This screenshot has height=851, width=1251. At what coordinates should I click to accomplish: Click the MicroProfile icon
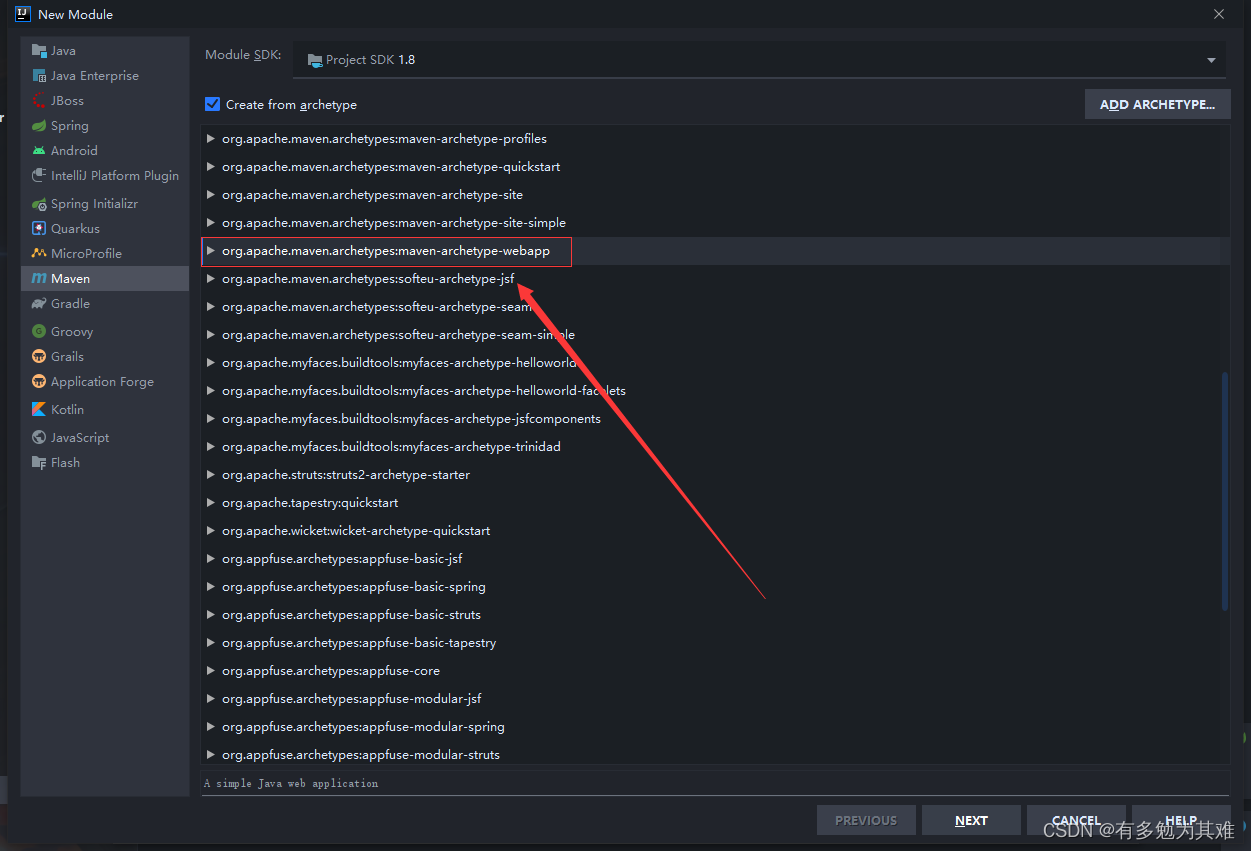coord(39,254)
